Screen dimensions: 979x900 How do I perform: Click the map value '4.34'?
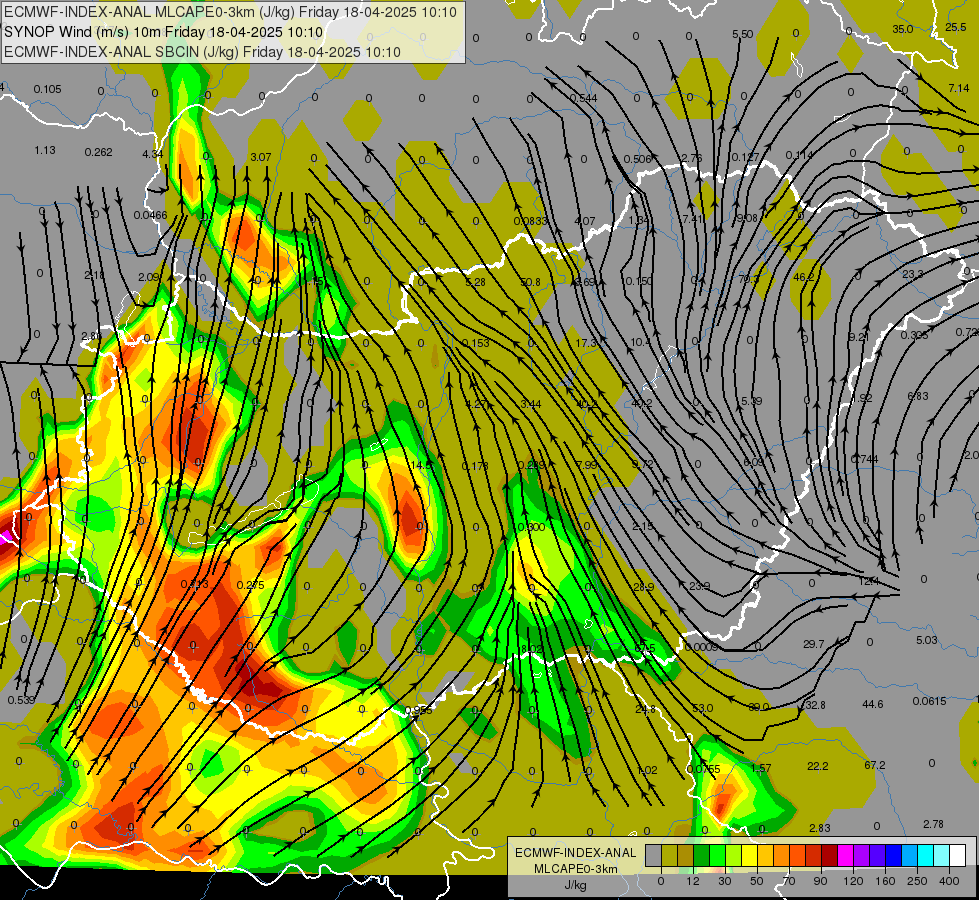point(153,154)
